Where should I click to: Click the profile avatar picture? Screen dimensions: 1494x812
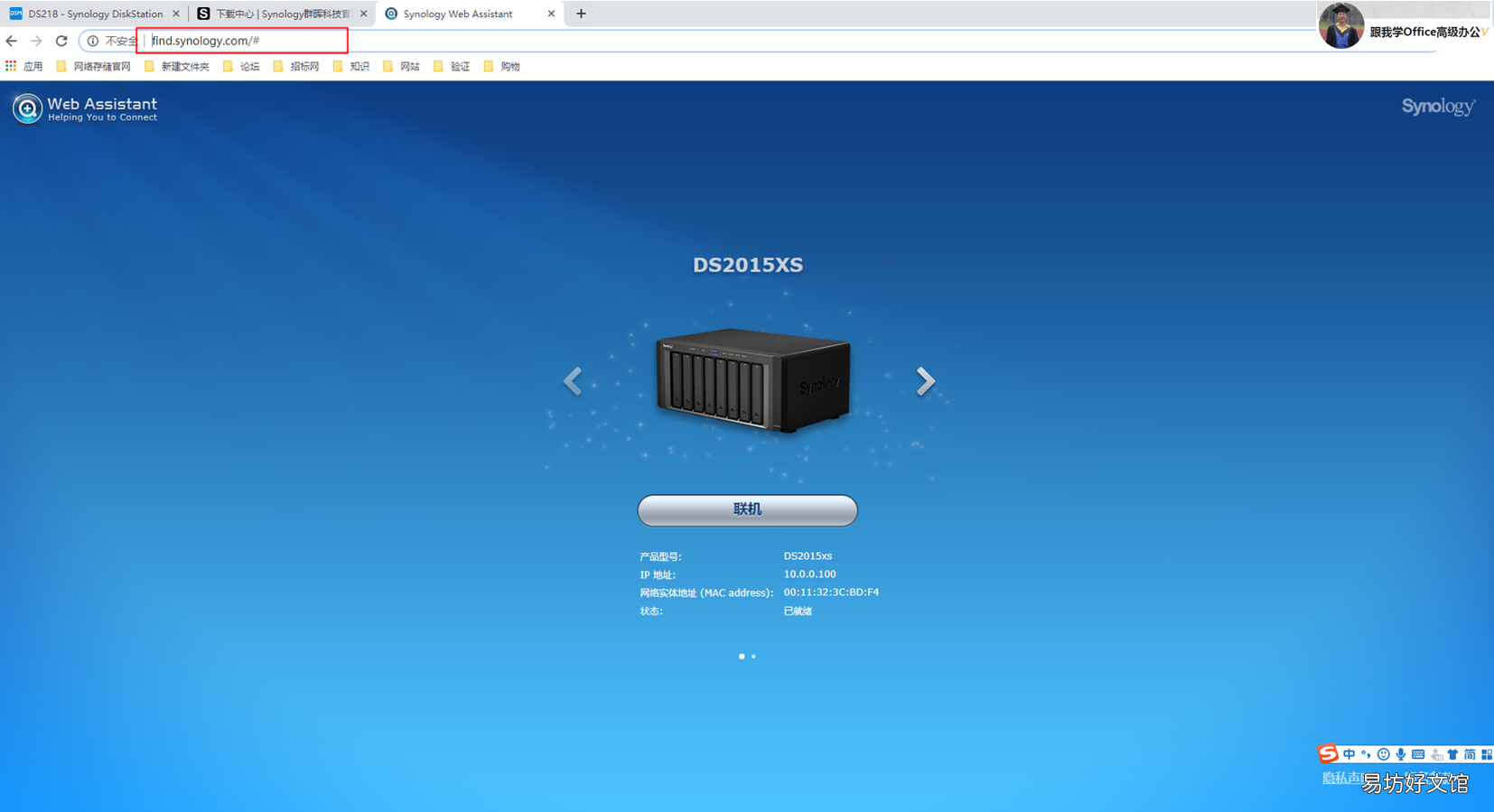(x=1341, y=25)
